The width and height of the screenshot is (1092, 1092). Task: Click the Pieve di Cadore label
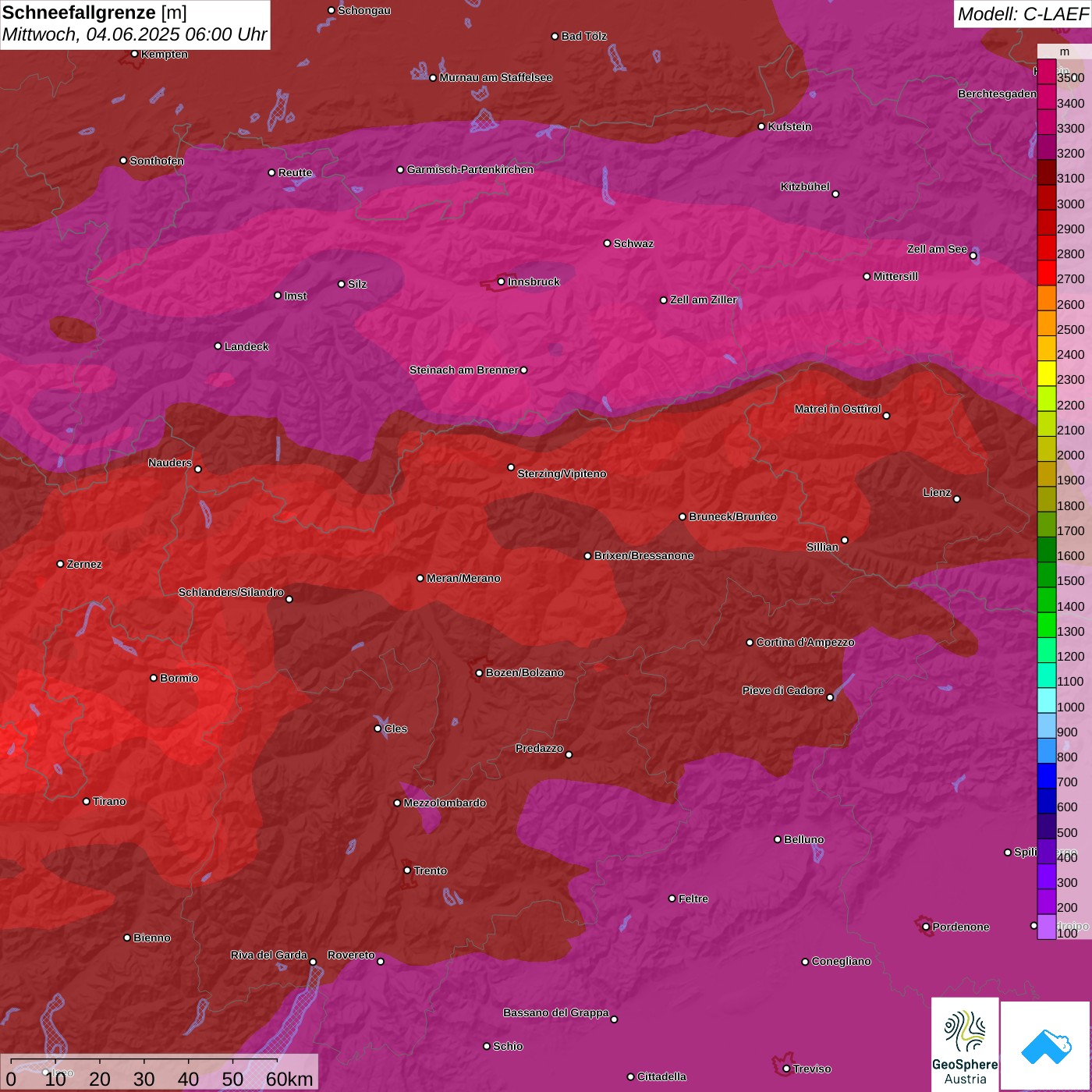coord(783,690)
